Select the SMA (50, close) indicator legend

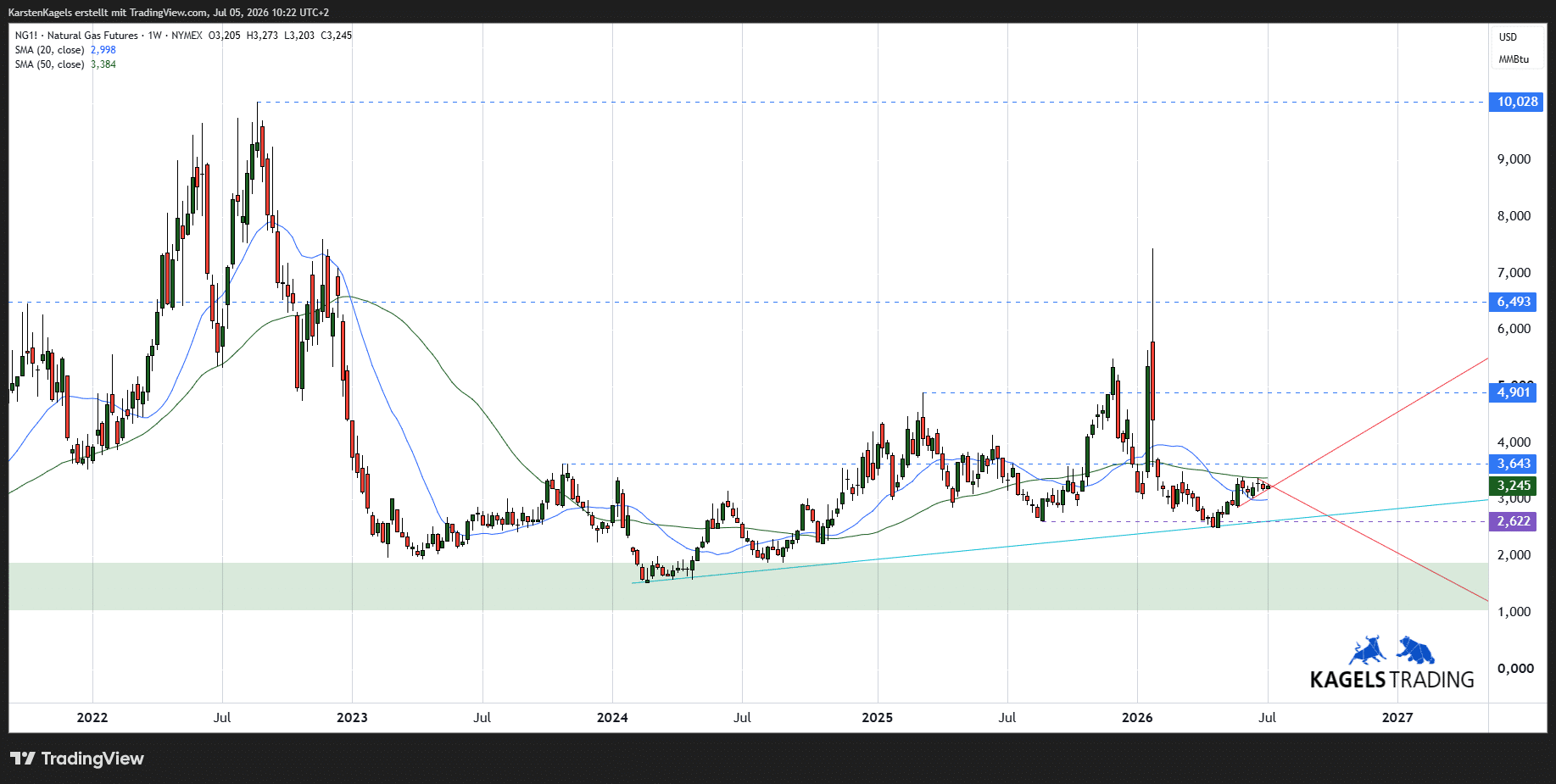(x=65, y=64)
